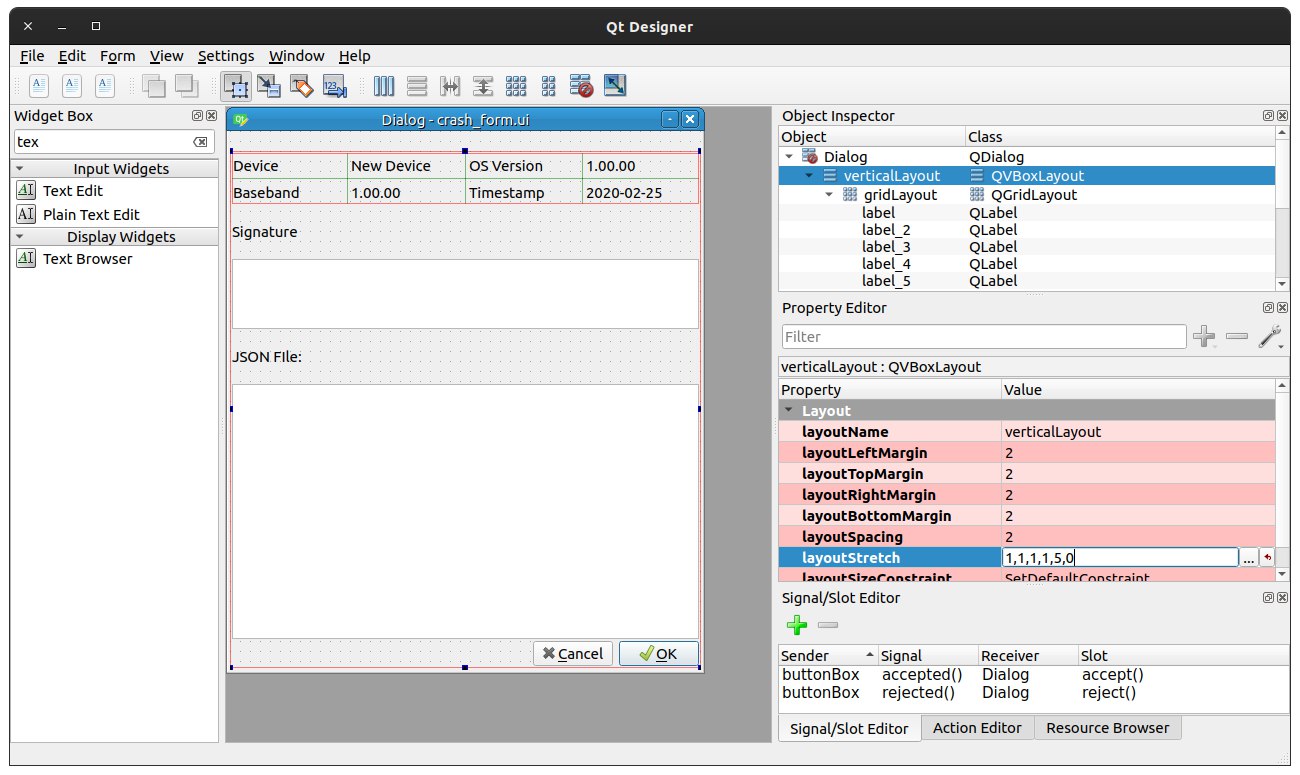Float the Object Inspector panel
Image resolution: width=1300 pixels, height=775 pixels.
[1268, 116]
